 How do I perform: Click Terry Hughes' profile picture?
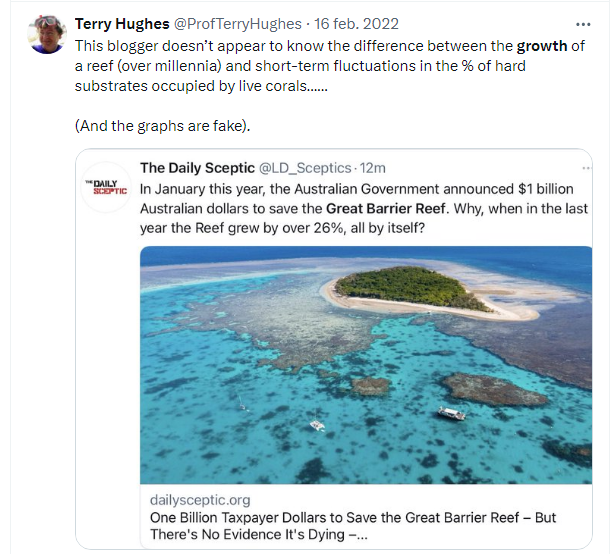pos(43,34)
